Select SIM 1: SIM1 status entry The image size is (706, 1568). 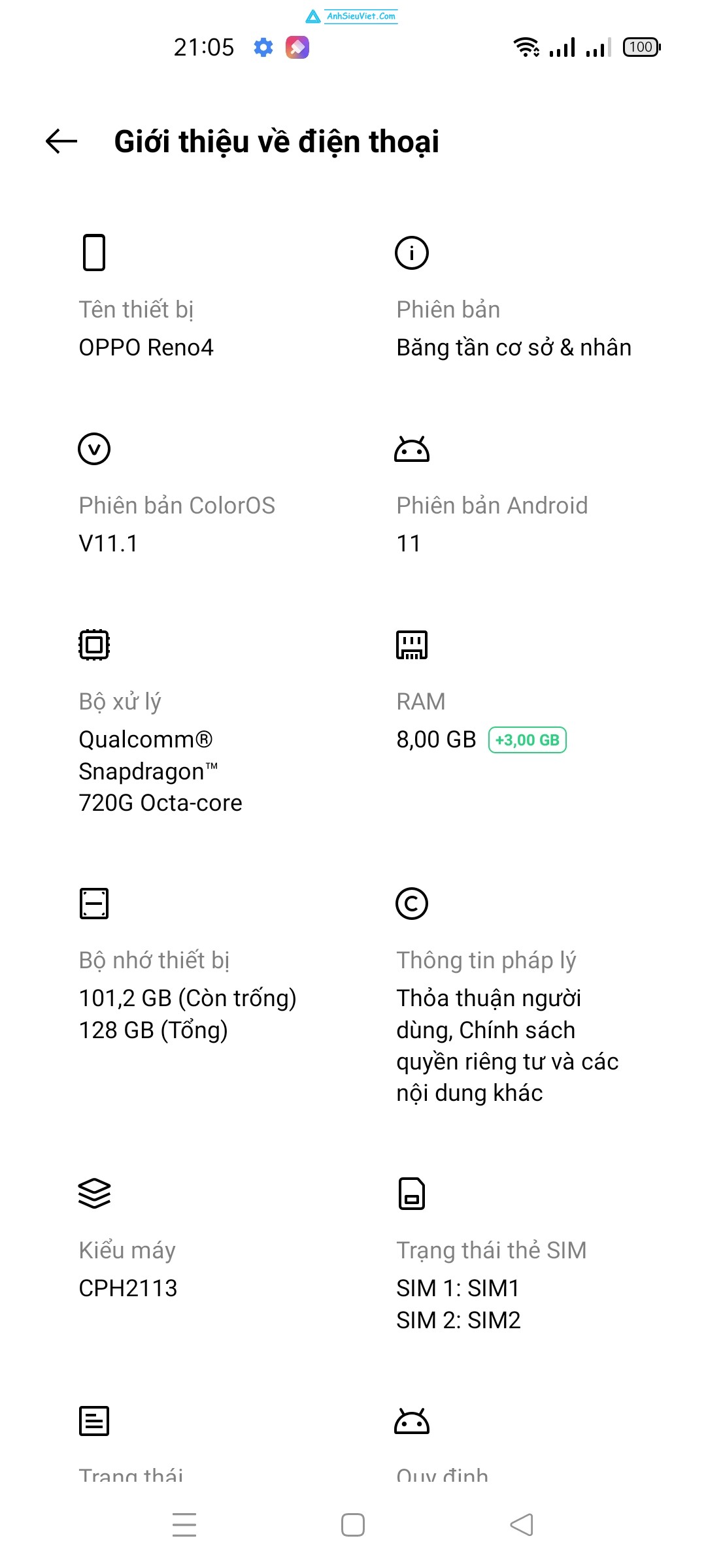458,1288
